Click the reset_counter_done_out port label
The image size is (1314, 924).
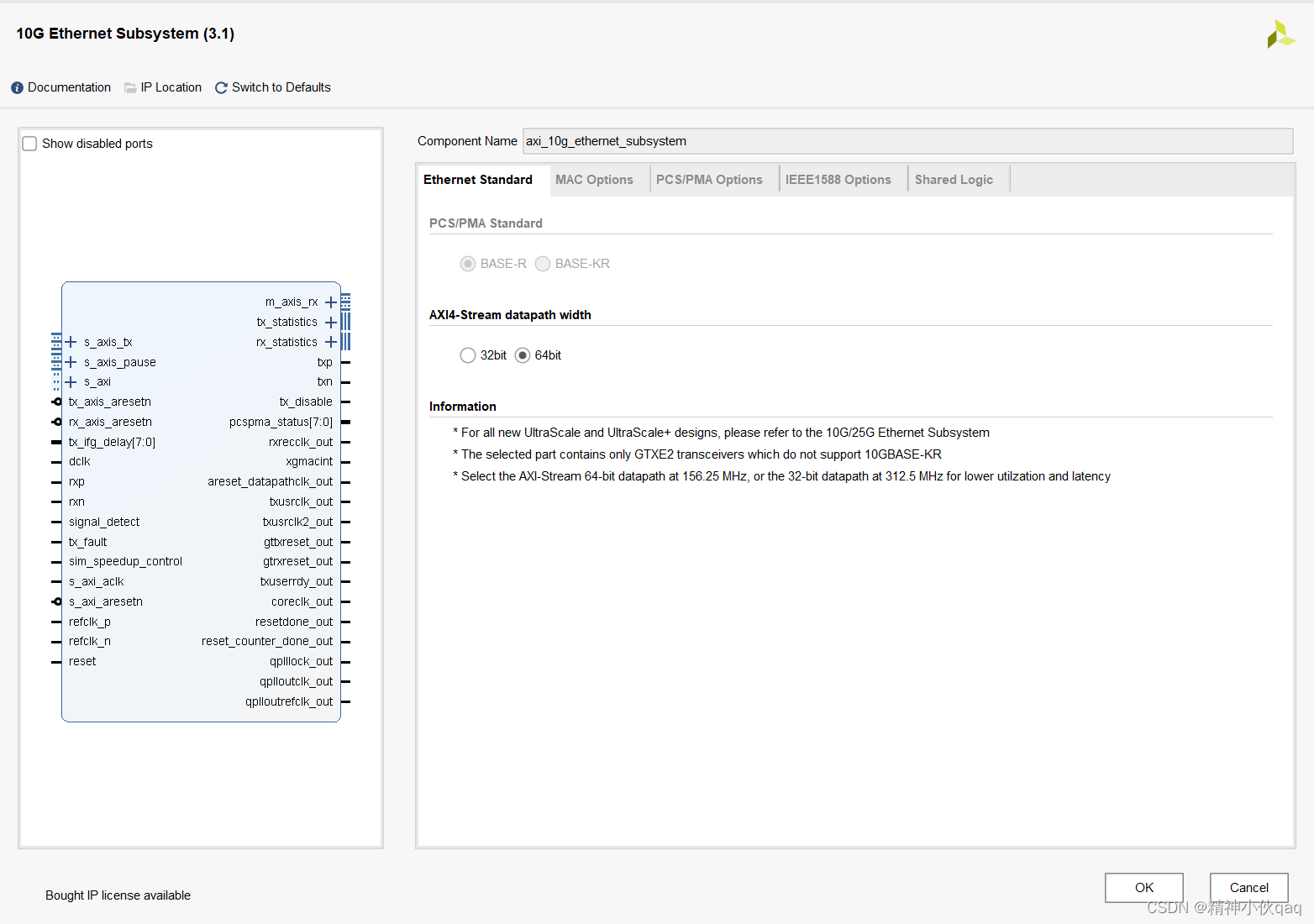point(267,642)
